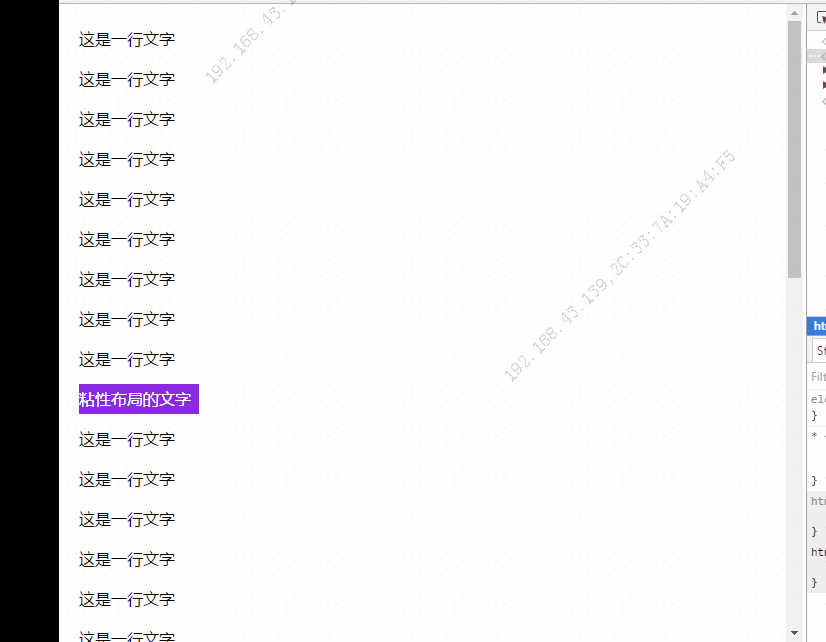Select the closing tag below the expandable nodes
Image resolution: width=826 pixels, height=642 pixels.
(x=823, y=101)
